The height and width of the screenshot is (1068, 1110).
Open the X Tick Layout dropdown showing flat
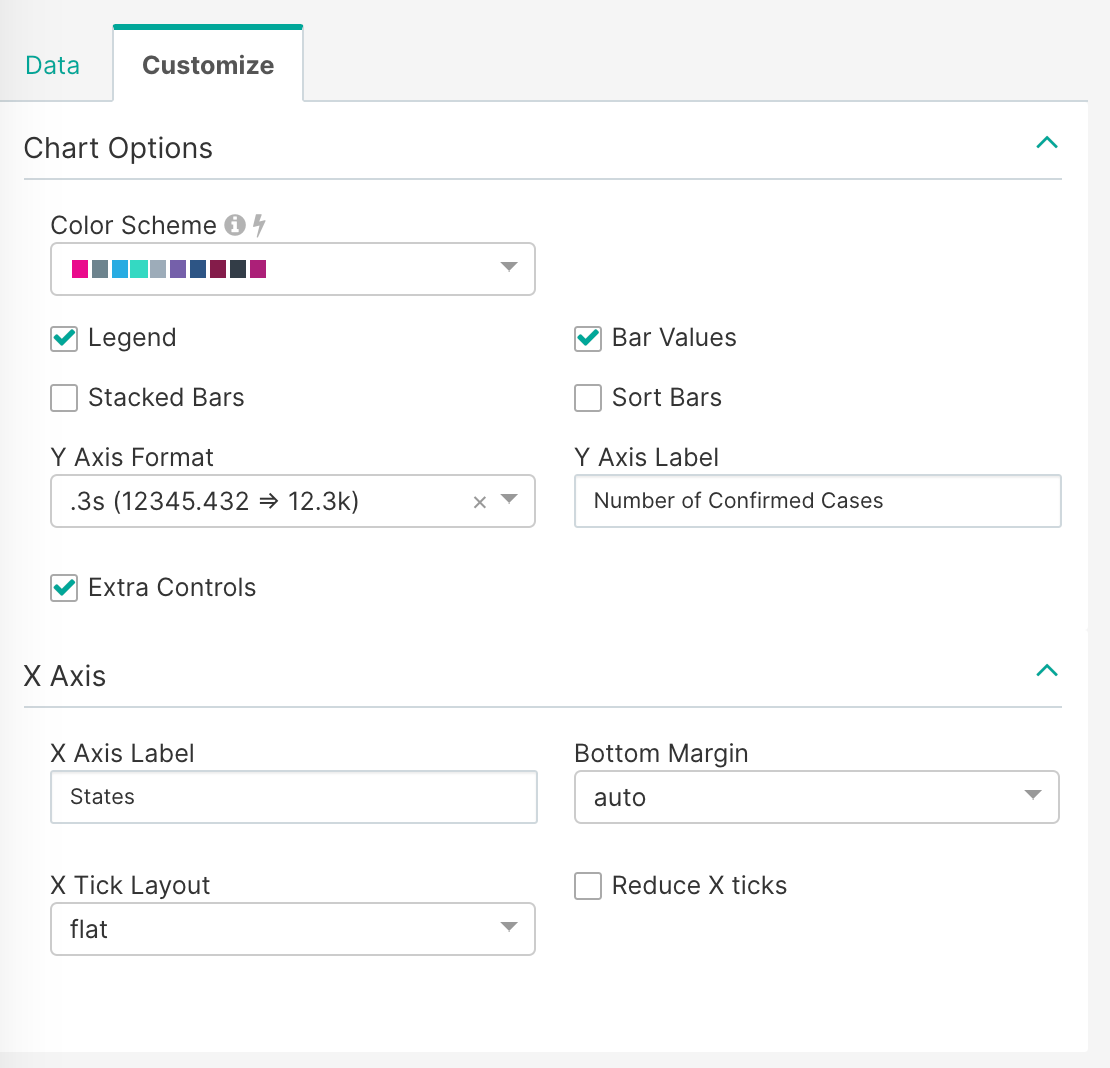tap(509, 929)
